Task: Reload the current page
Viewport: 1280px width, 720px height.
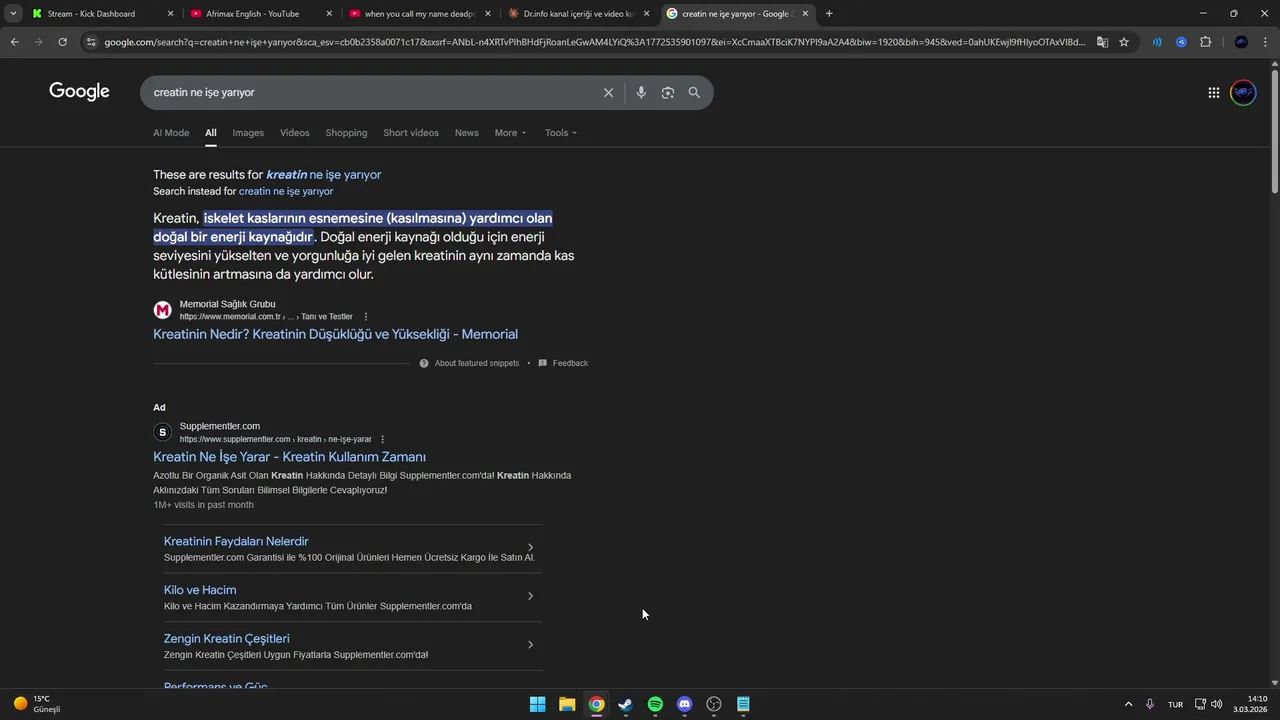Action: pos(62,42)
